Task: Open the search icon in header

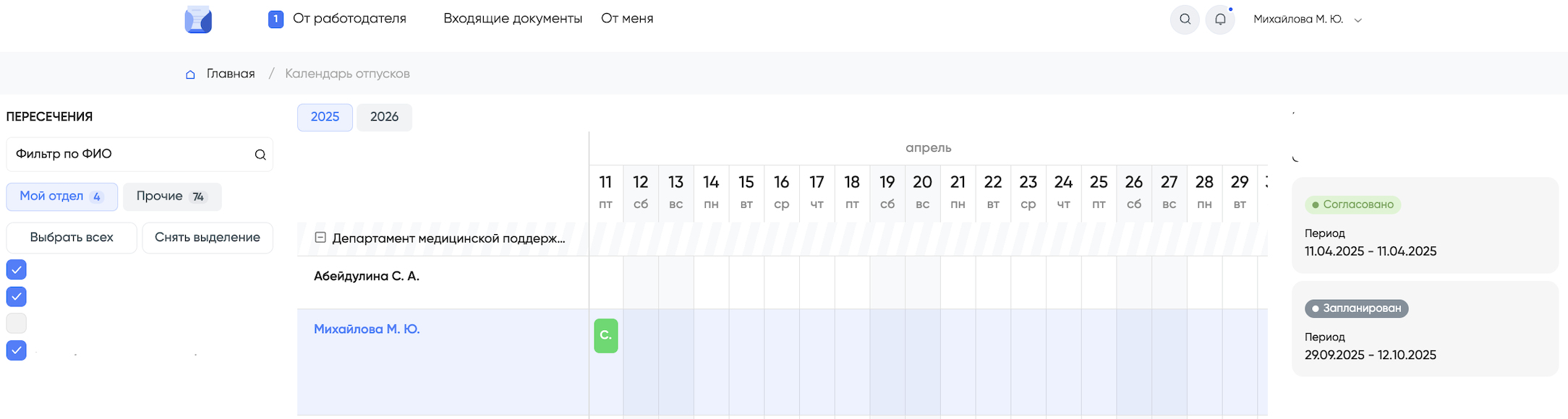Action: (x=1185, y=20)
